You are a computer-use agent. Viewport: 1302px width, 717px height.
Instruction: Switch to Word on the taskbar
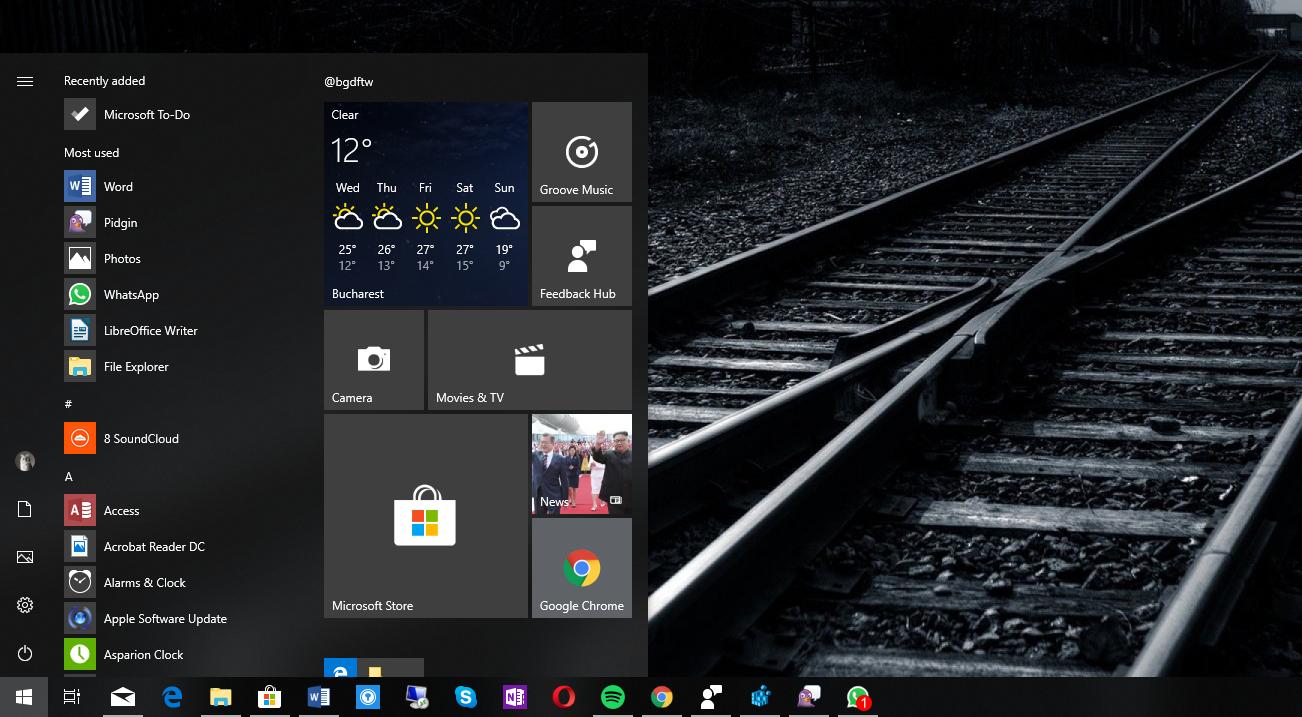click(x=319, y=697)
